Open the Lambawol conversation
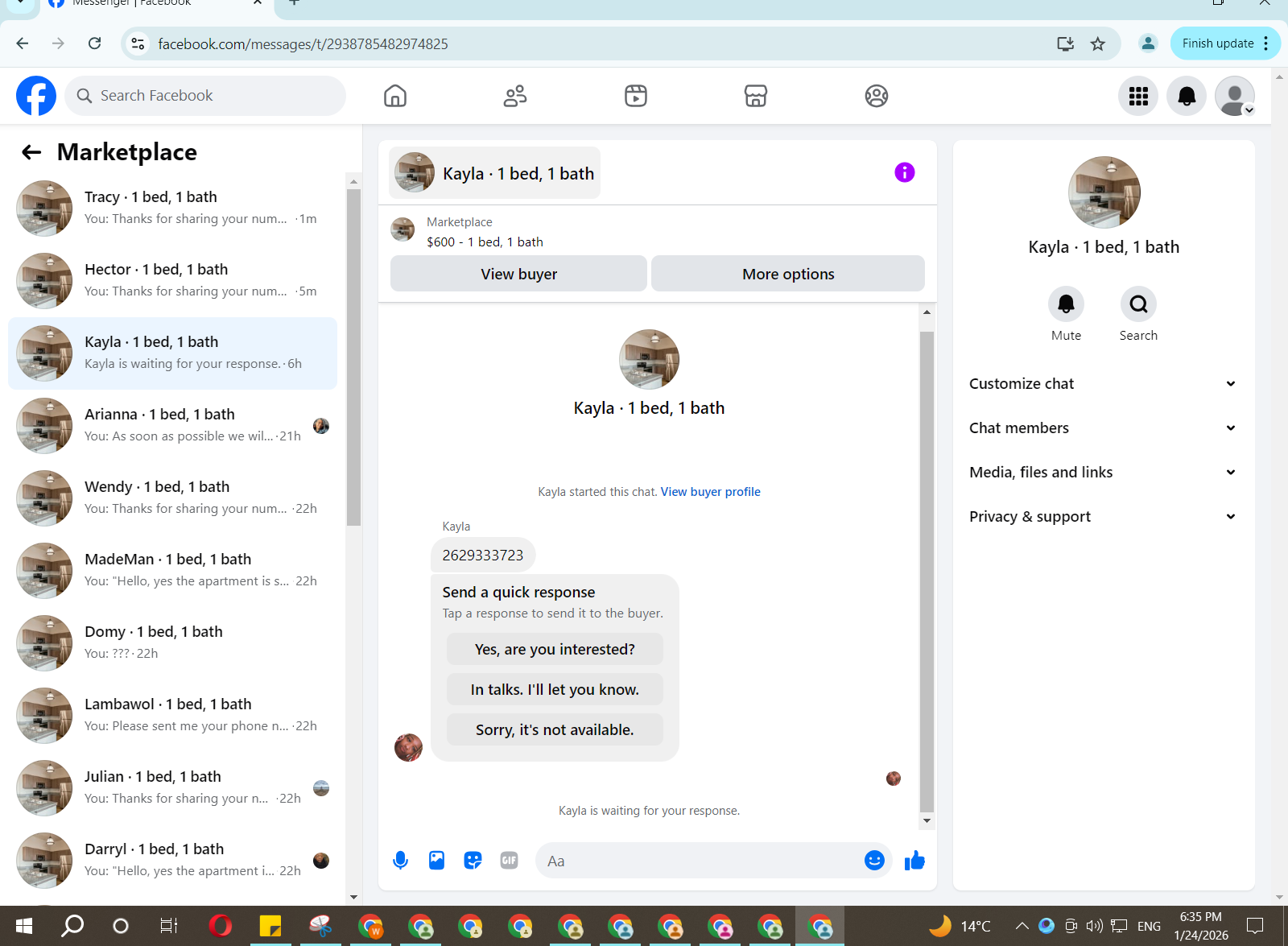Screen dimensions: 1288x946 tap(172, 716)
